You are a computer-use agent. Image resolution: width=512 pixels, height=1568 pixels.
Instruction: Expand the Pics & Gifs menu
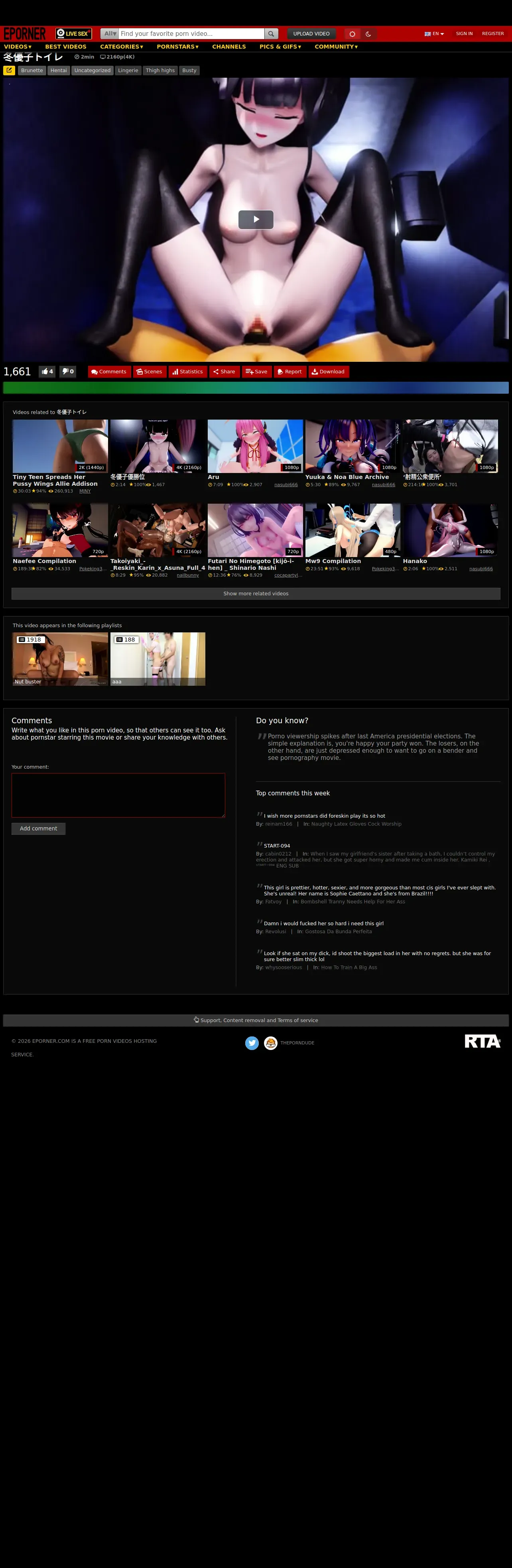coord(281,47)
